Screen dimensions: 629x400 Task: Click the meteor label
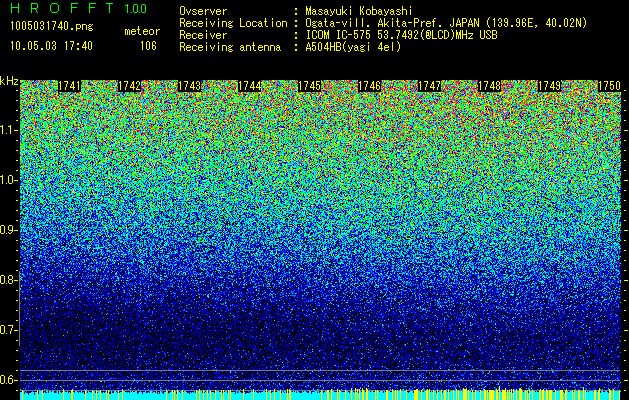click(x=142, y=31)
